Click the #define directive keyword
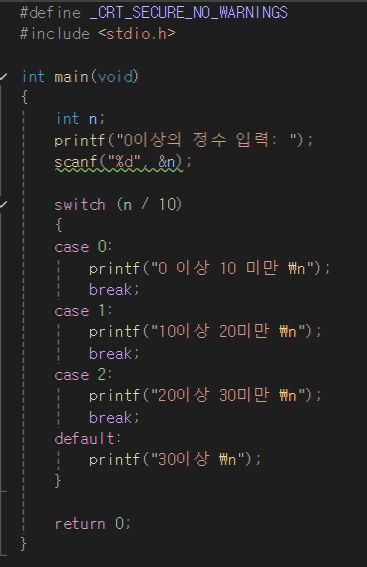The width and height of the screenshot is (367, 567). (x=50, y=13)
